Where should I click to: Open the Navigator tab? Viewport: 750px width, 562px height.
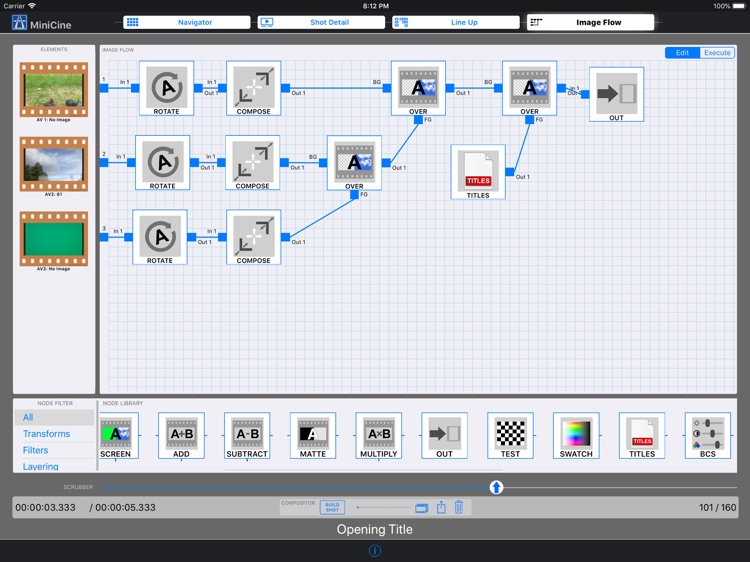187,22
